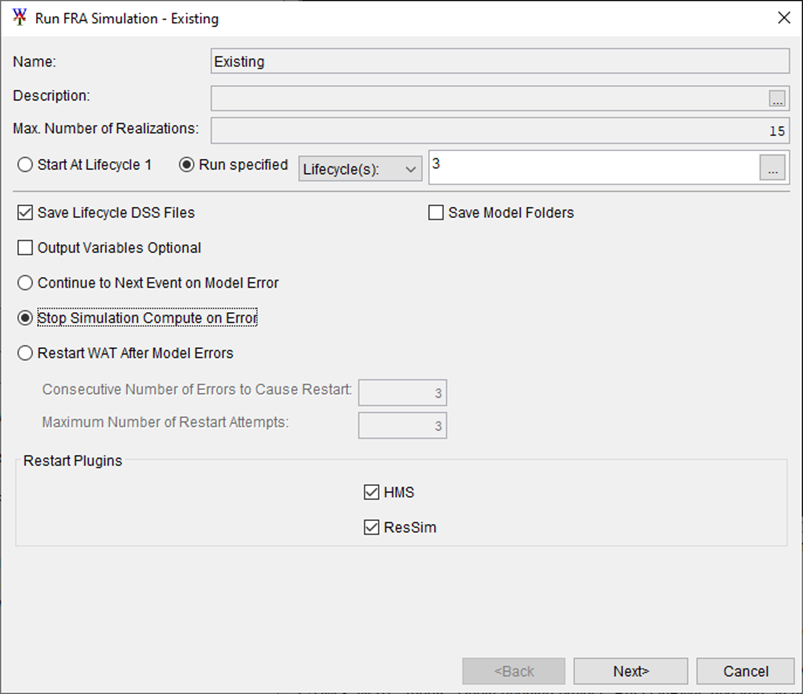The image size is (803, 694).
Task: Click the lifecycle number field containing 3
Action: [x=590, y=168]
